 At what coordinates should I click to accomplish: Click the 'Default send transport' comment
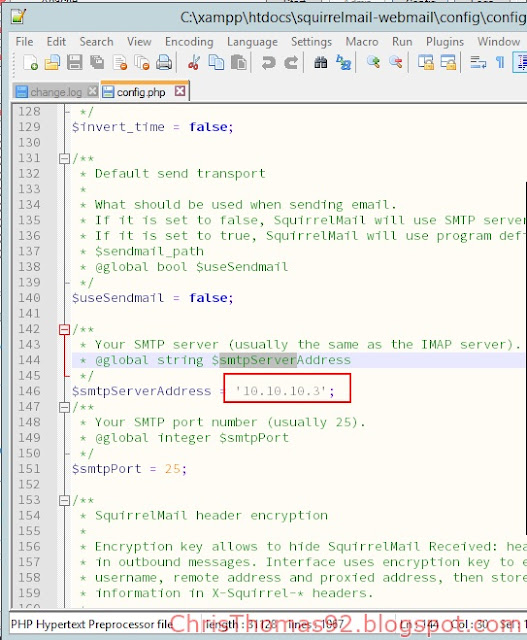[180, 173]
